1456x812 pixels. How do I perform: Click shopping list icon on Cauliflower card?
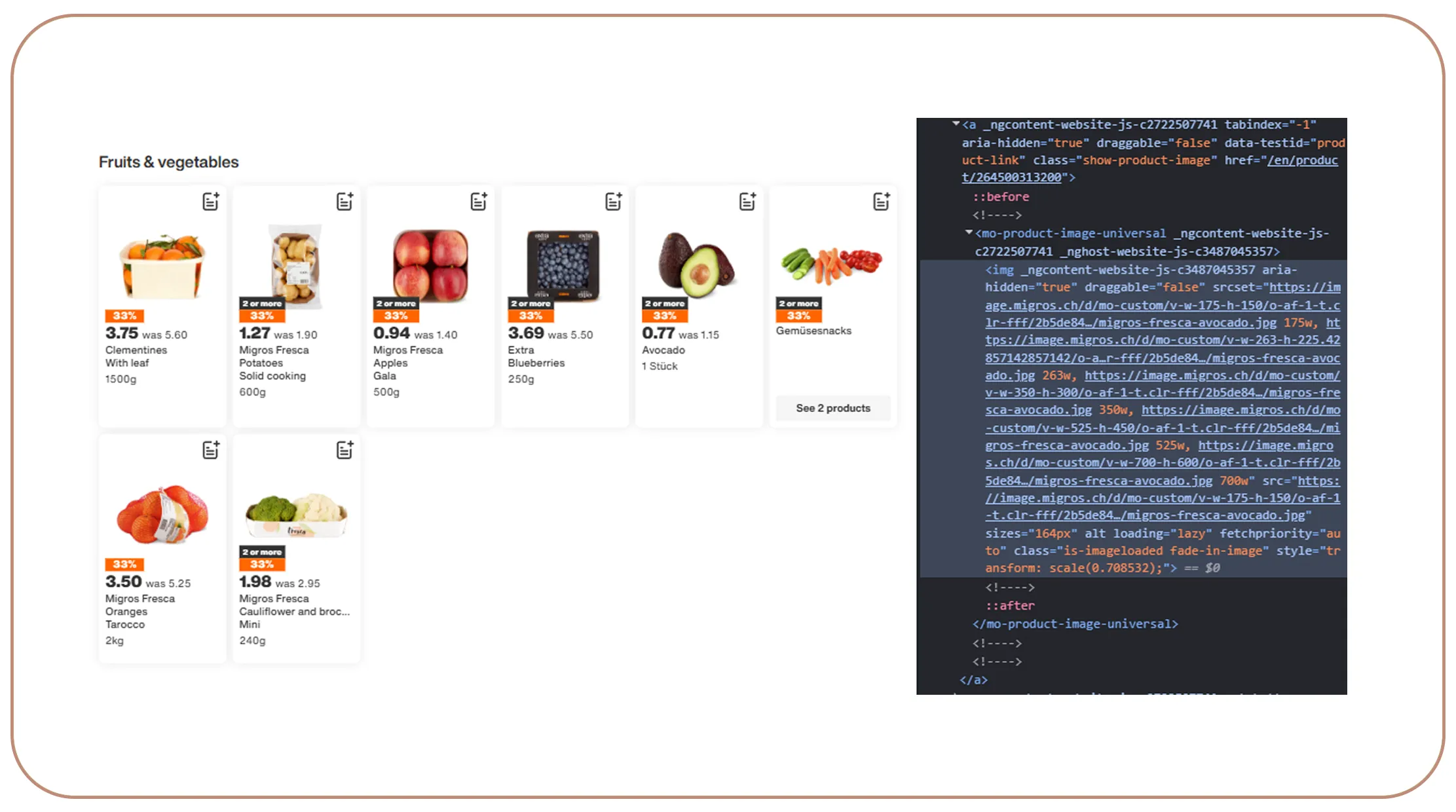(x=345, y=450)
